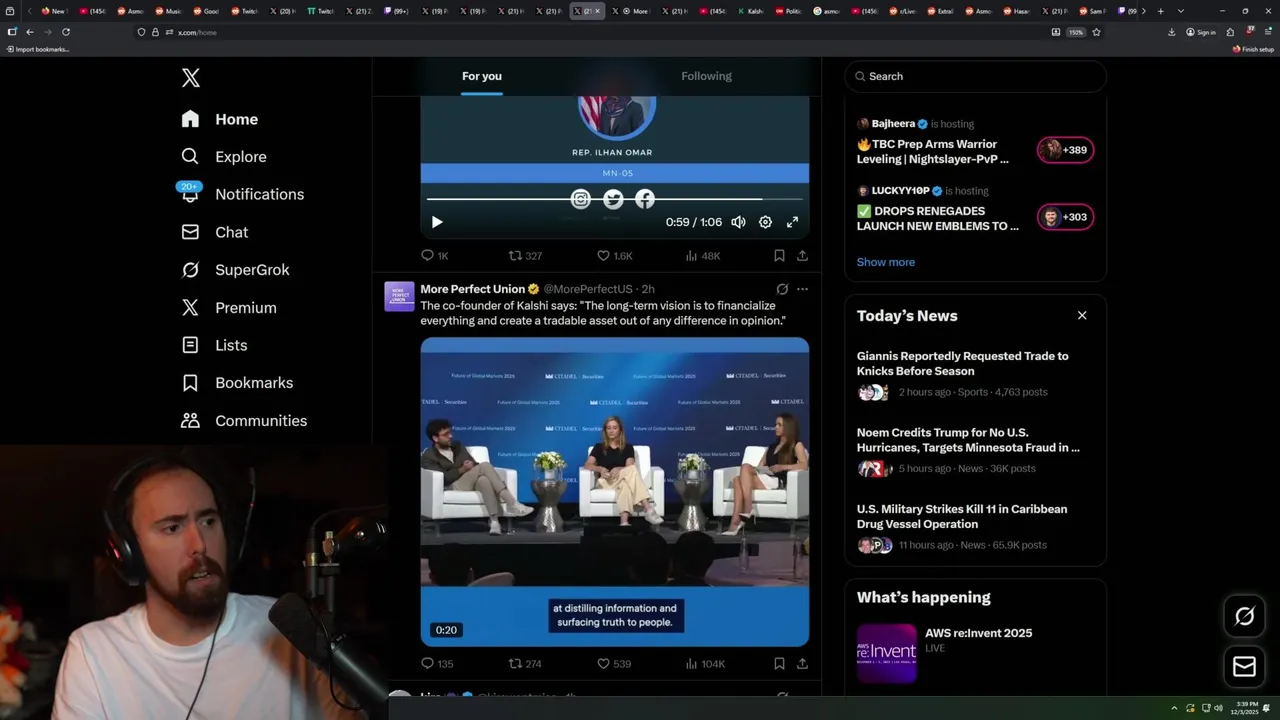Viewport: 1280px width, 720px height.
Task: Expand the live list with Show more
Action: click(886, 262)
